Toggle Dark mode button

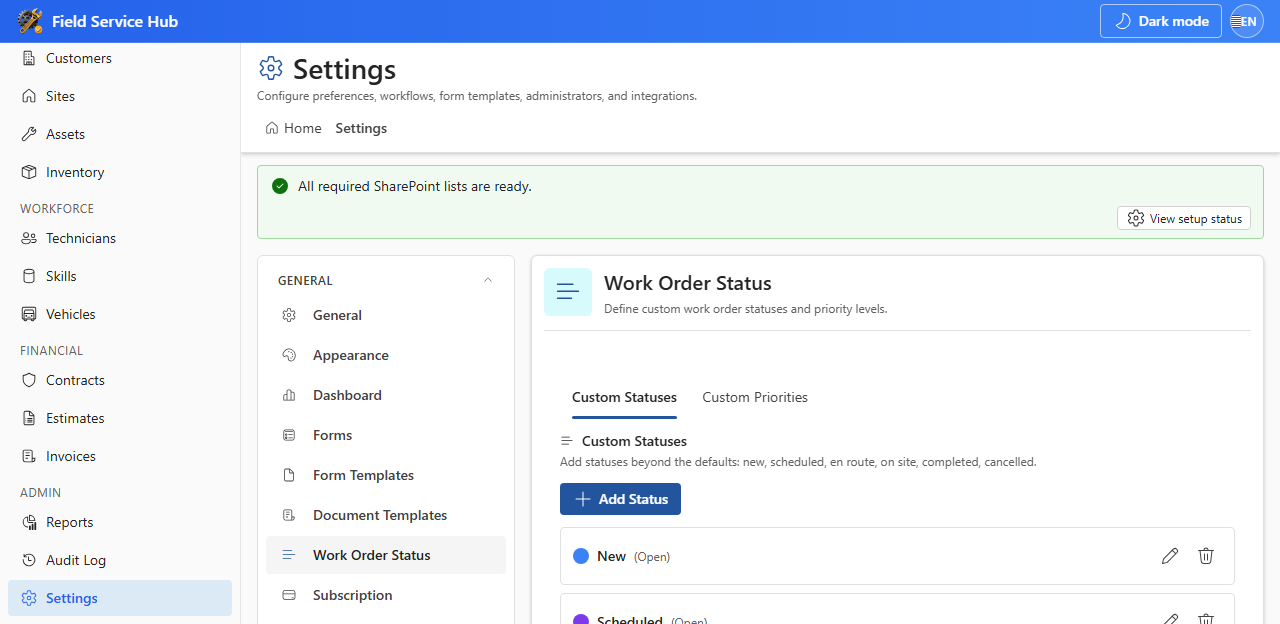1160,21
